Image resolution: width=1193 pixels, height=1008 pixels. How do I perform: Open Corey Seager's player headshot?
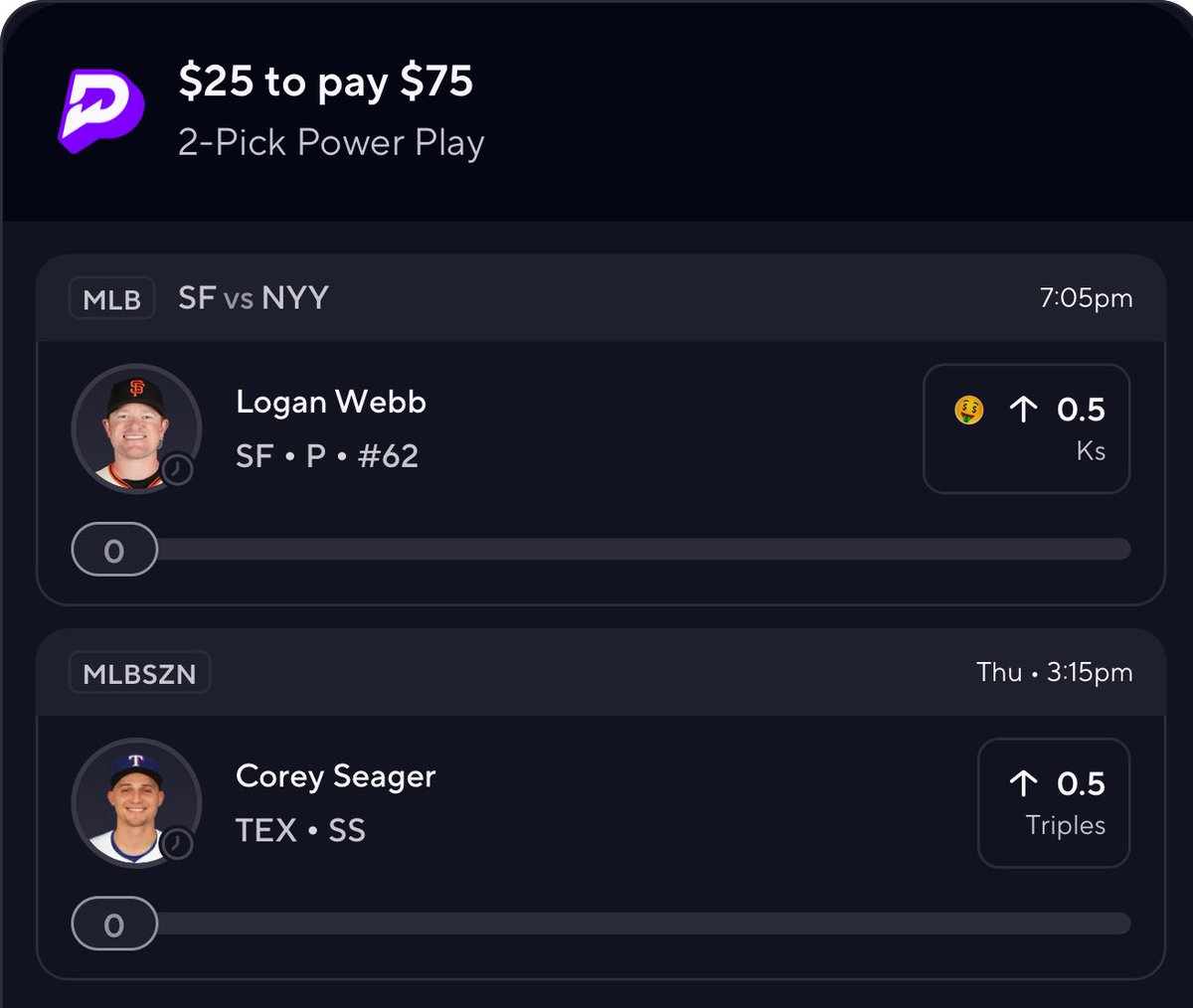[x=135, y=801]
